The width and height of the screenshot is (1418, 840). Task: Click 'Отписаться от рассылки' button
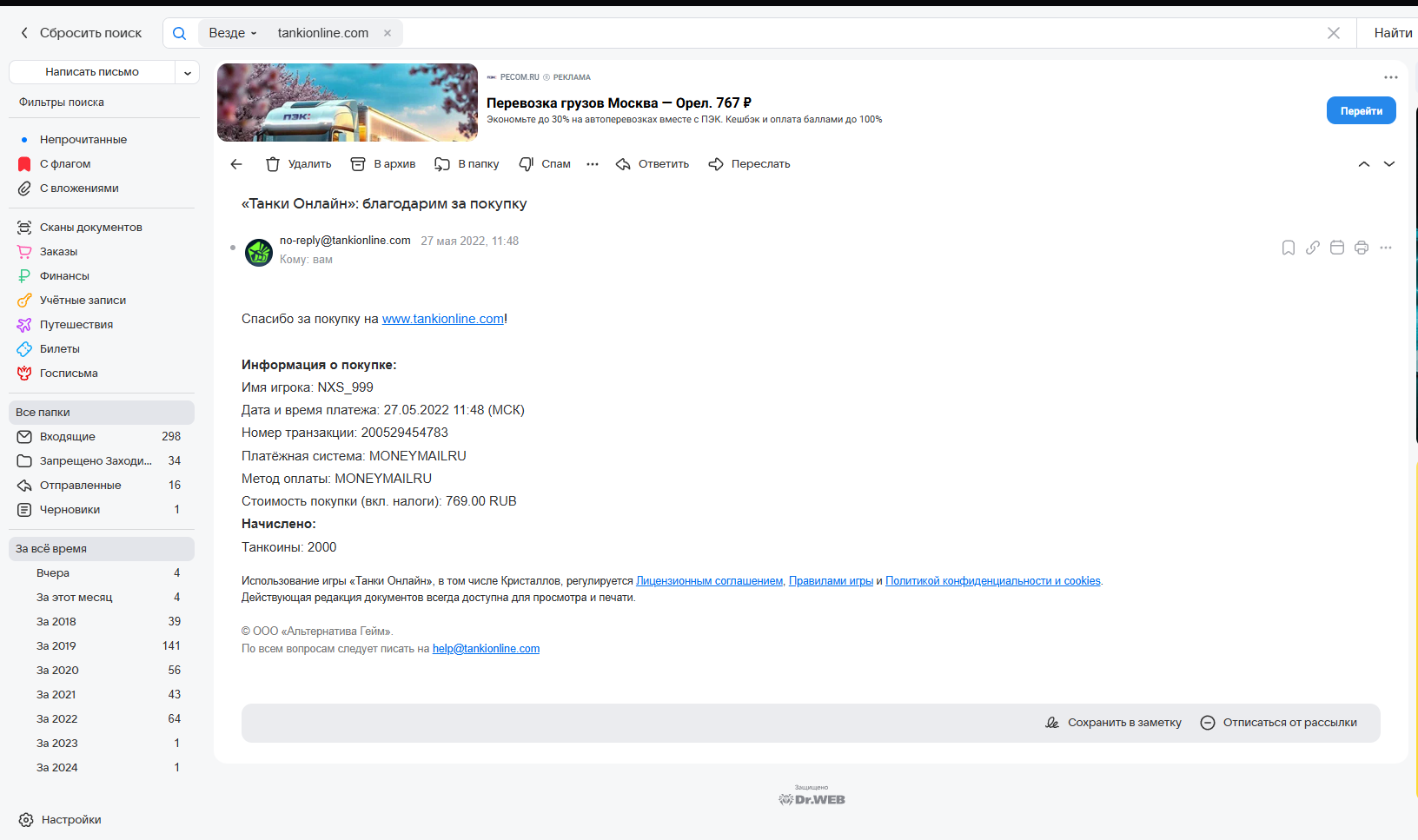pyautogui.click(x=1279, y=723)
